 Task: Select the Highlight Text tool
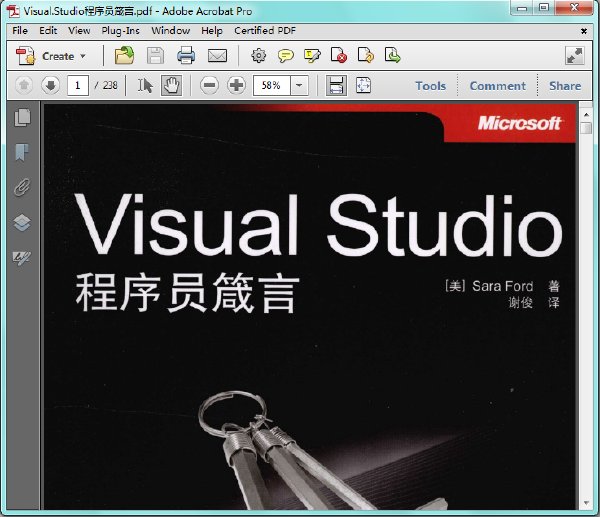tap(312, 56)
